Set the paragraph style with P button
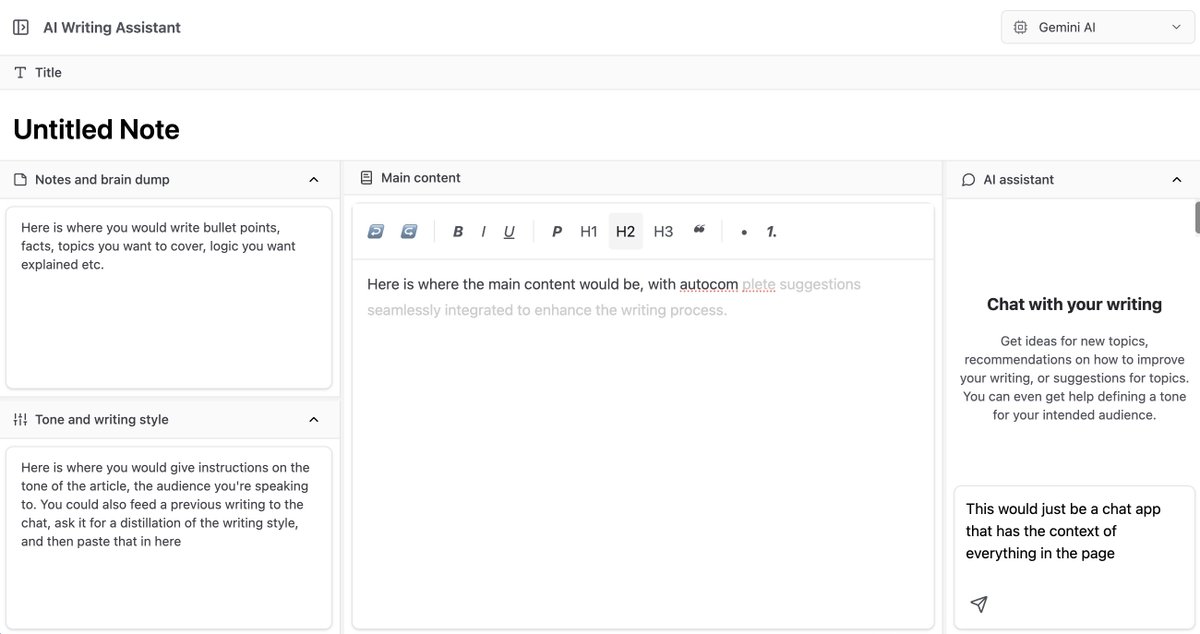 (557, 231)
